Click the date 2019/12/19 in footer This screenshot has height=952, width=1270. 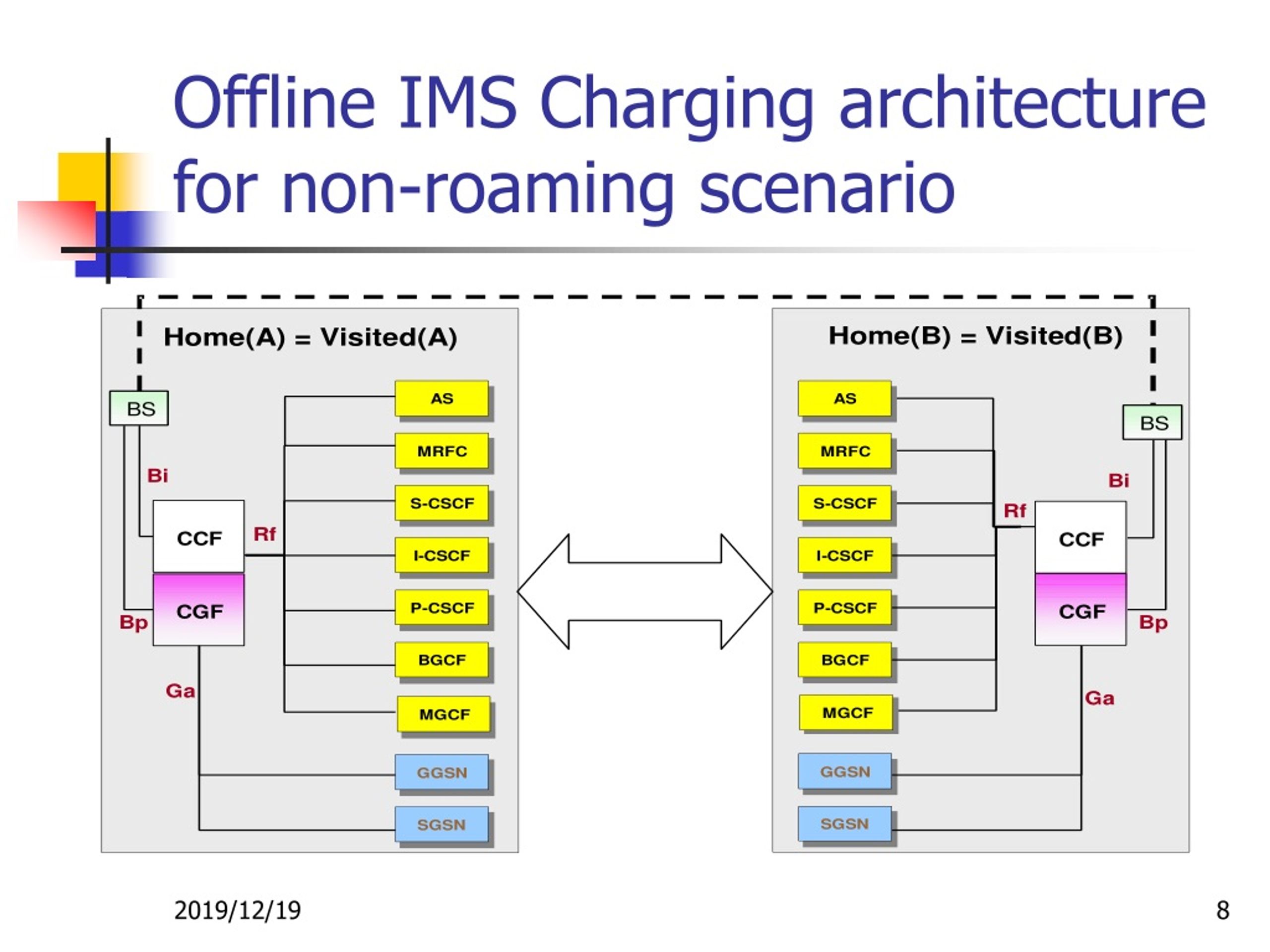(x=237, y=910)
